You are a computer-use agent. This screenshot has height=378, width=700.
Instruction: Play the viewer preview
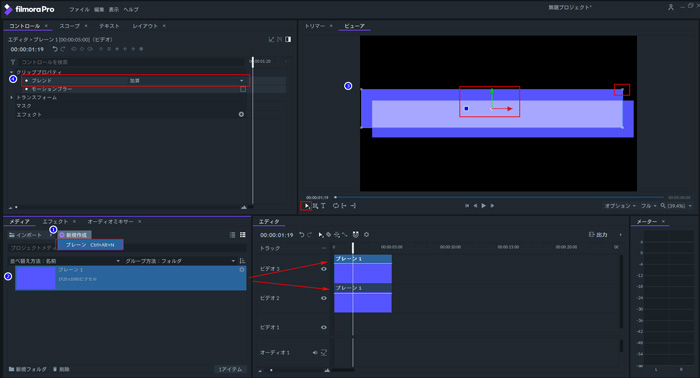(483, 206)
